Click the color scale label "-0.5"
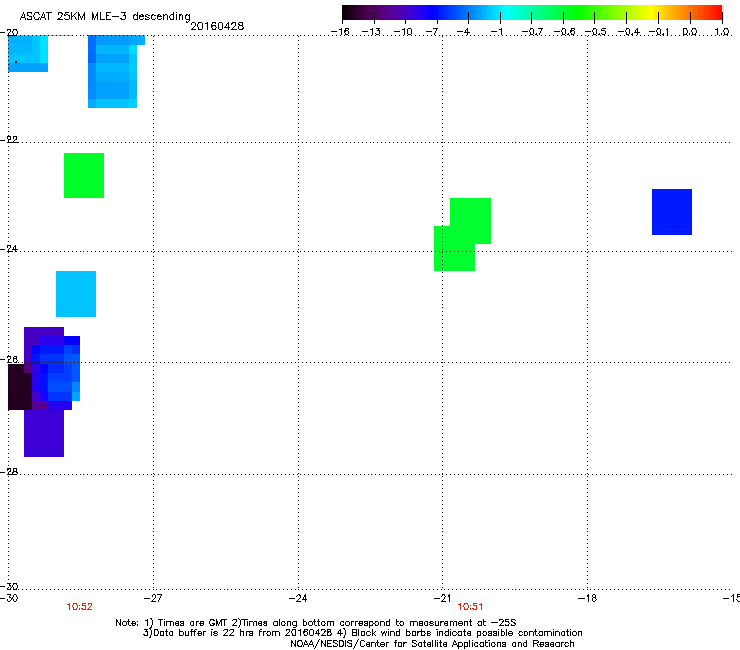This screenshot has height=650, width=740. [x=596, y=32]
